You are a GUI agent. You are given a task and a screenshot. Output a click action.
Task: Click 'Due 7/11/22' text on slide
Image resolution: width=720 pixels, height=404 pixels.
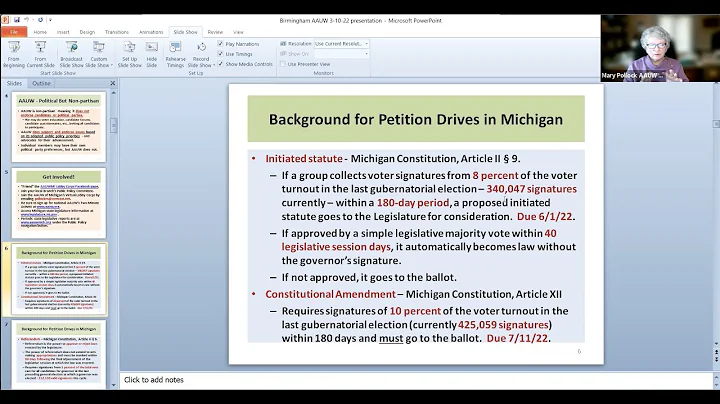pos(517,338)
